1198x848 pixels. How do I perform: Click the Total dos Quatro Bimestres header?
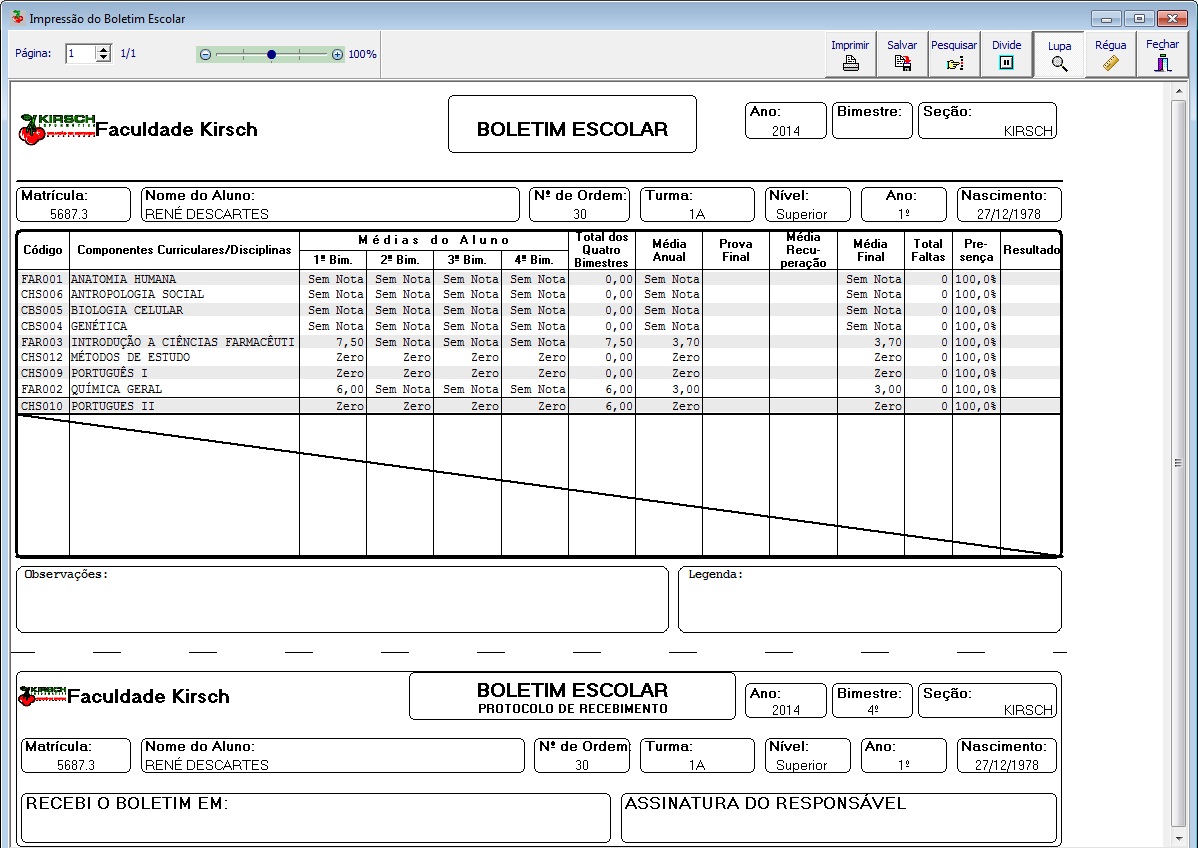pyautogui.click(x=602, y=250)
